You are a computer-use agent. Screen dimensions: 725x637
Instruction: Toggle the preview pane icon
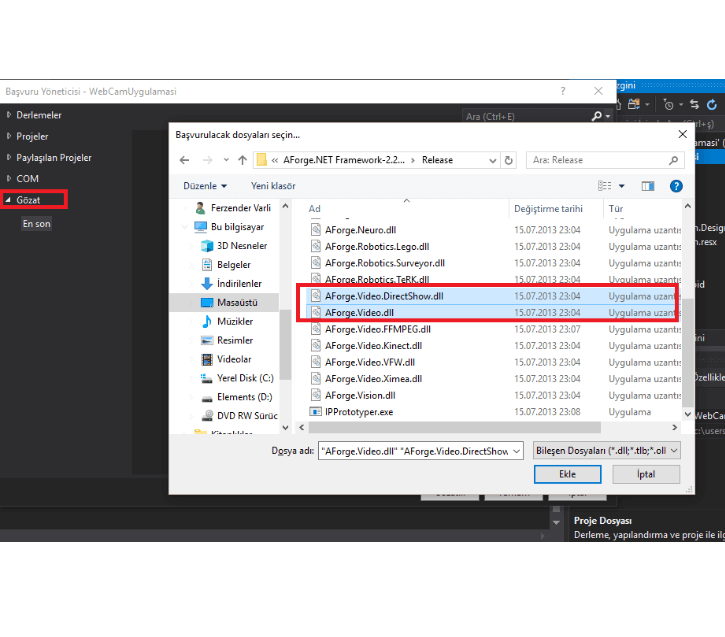pos(648,186)
